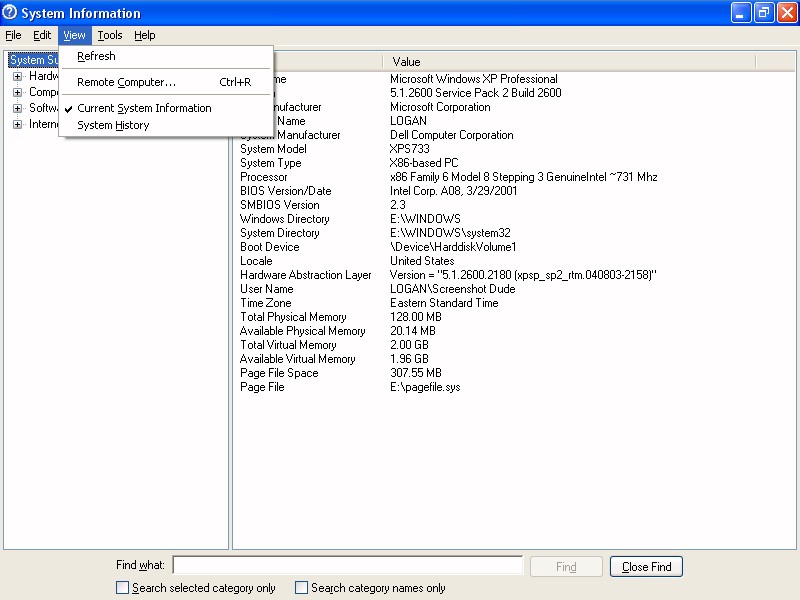Select Current System Information menu option
800x600 pixels.
tap(166, 108)
